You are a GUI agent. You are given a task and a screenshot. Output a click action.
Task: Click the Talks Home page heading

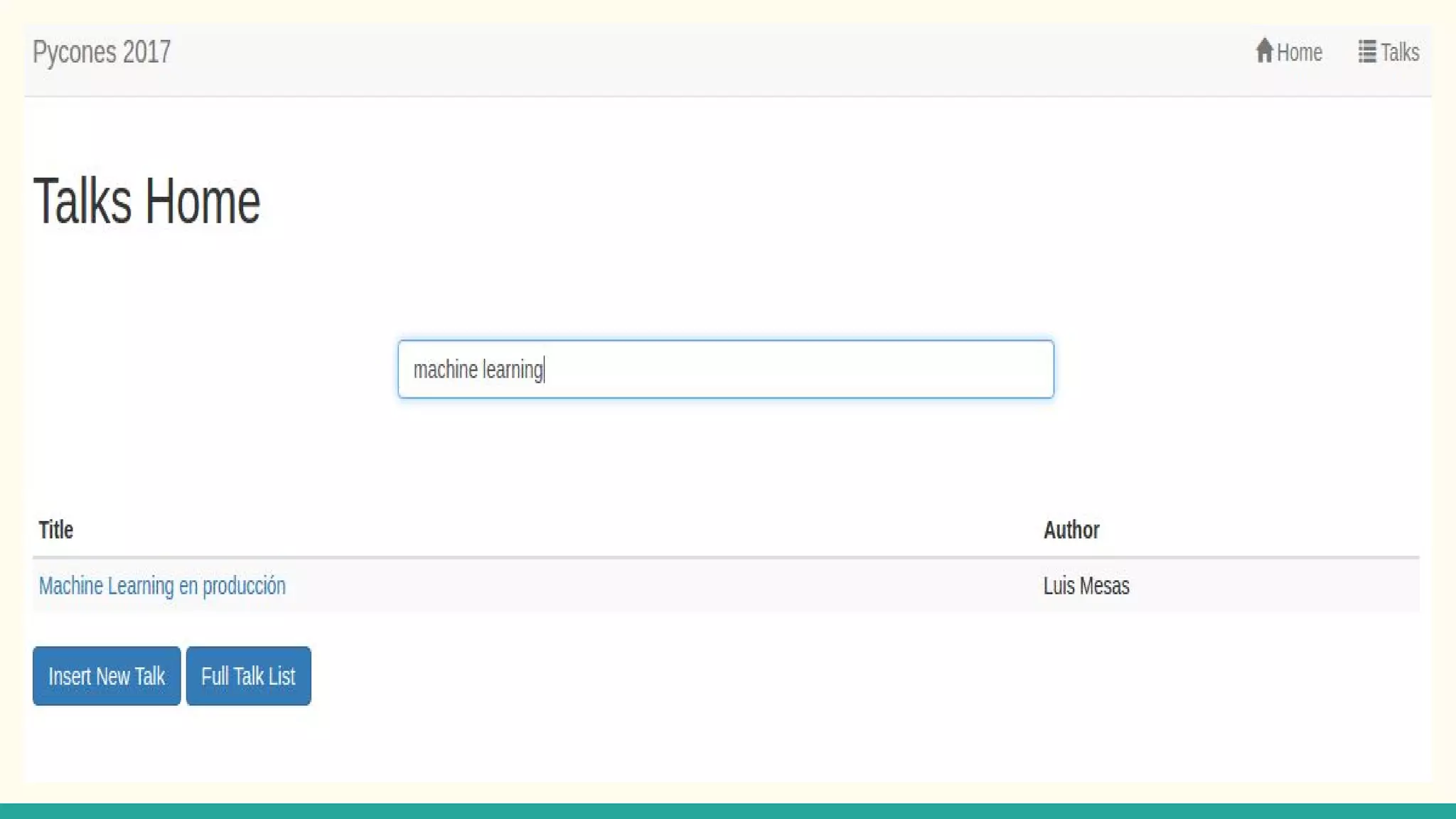click(146, 202)
